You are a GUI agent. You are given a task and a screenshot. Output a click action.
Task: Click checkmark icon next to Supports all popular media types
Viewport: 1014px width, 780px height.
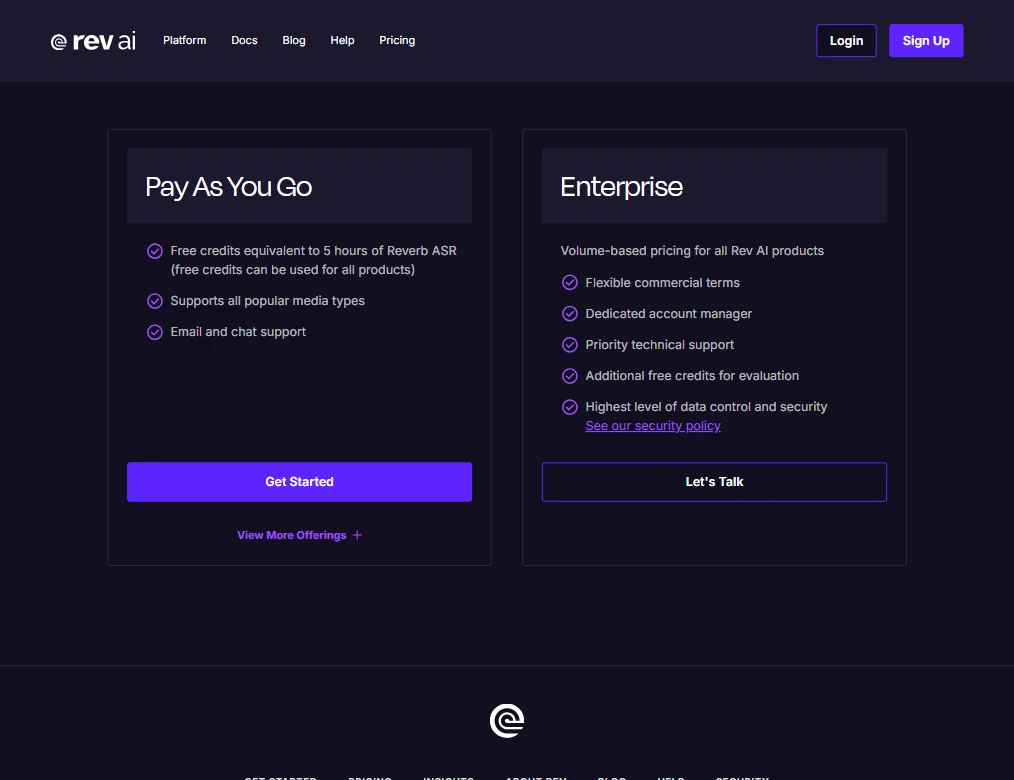coord(155,301)
